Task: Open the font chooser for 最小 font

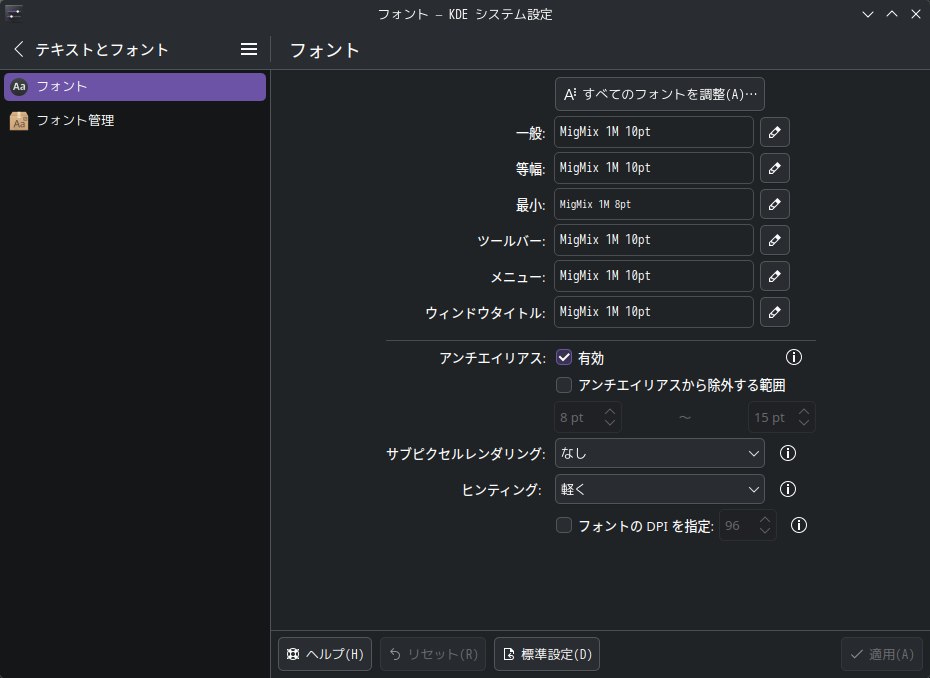Action: click(775, 205)
